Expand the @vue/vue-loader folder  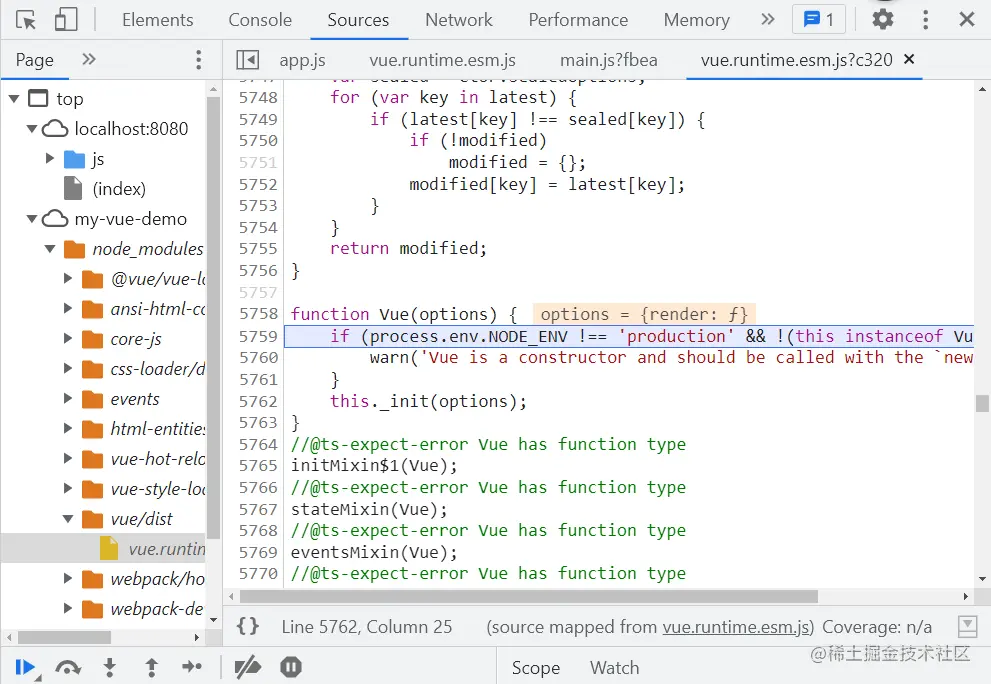[x=68, y=278]
